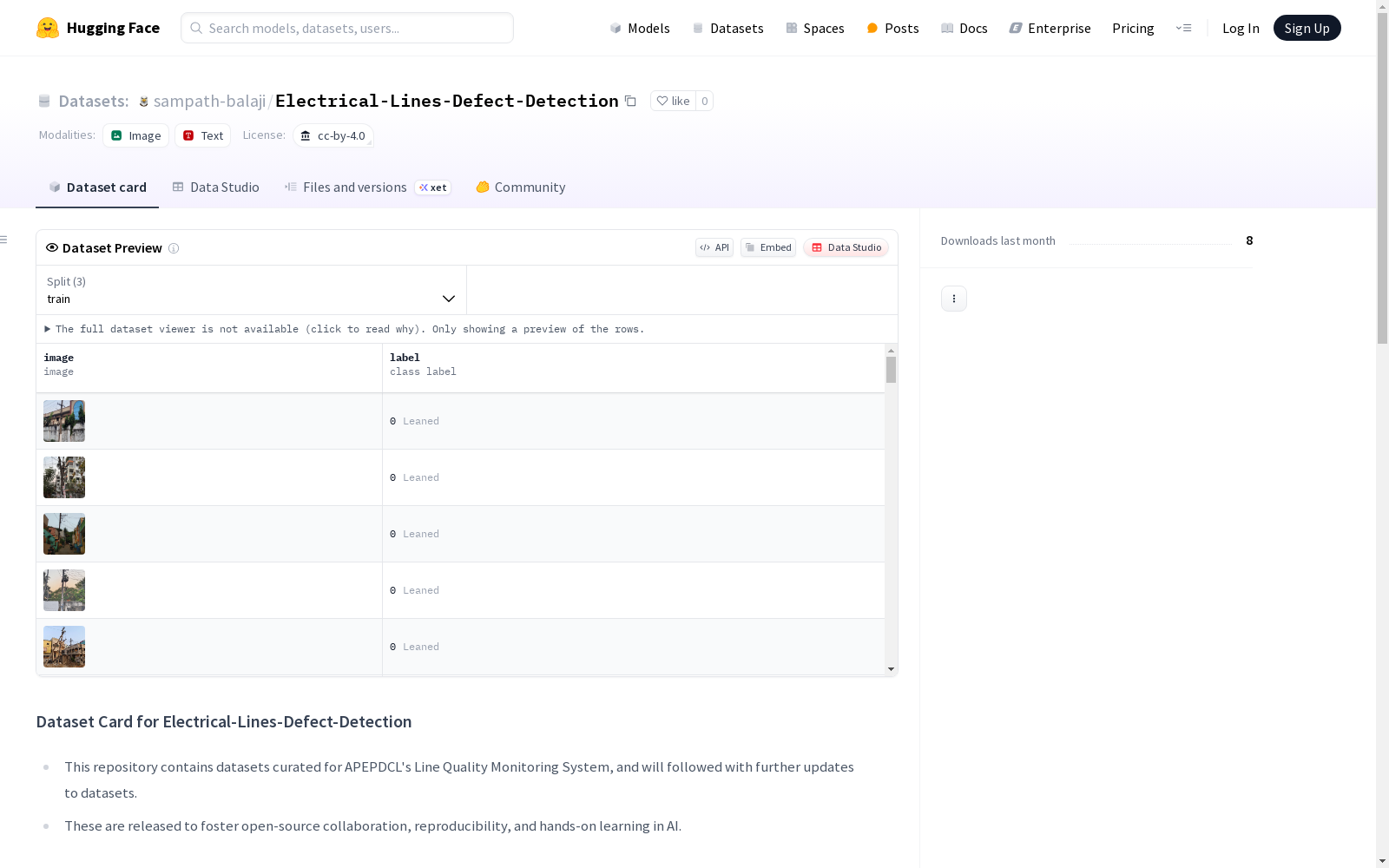Screen dimensions: 1389x868
Task: Click the Sign Up button
Action: click(x=1307, y=28)
